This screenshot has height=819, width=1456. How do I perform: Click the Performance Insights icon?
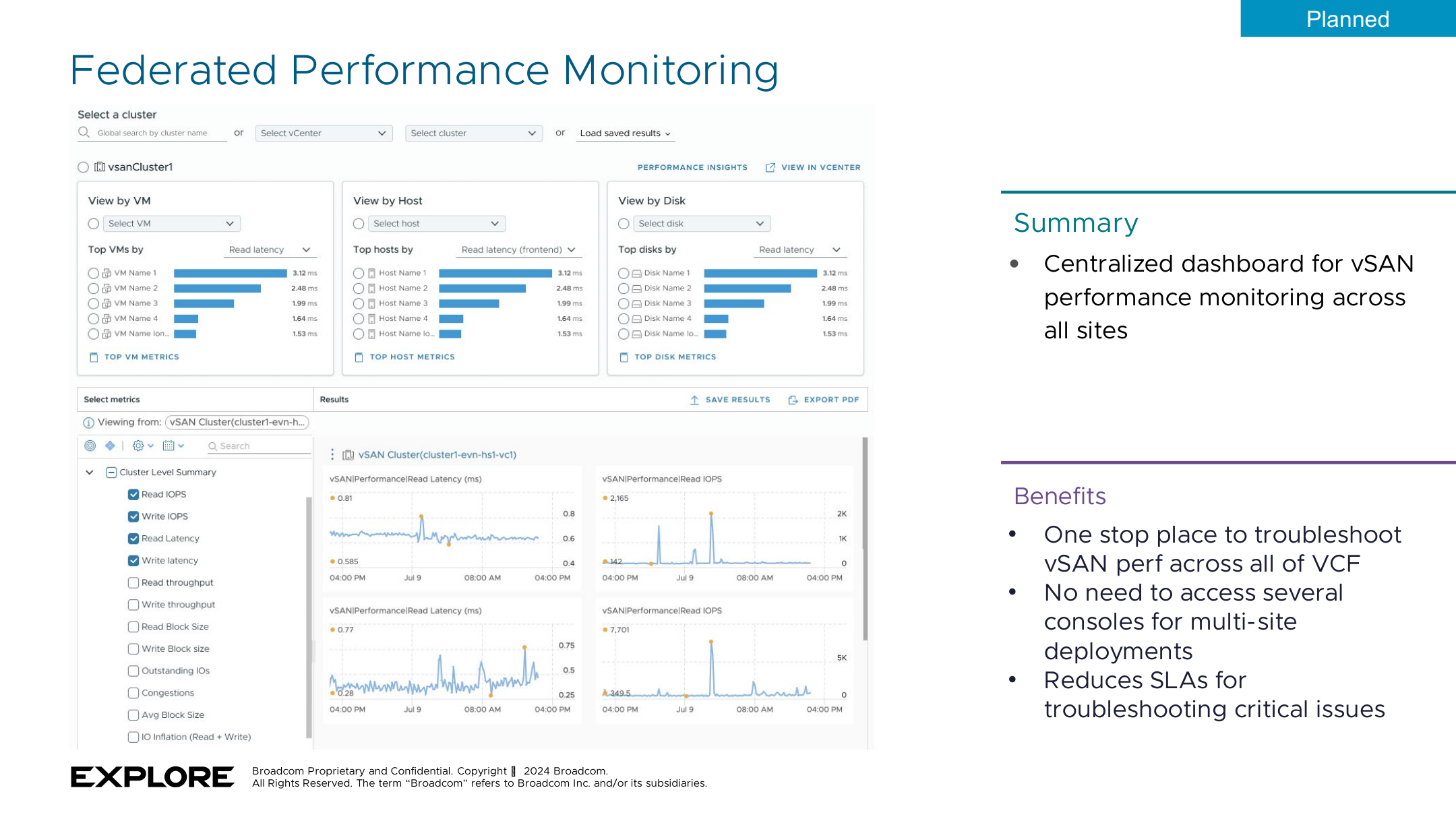(693, 167)
